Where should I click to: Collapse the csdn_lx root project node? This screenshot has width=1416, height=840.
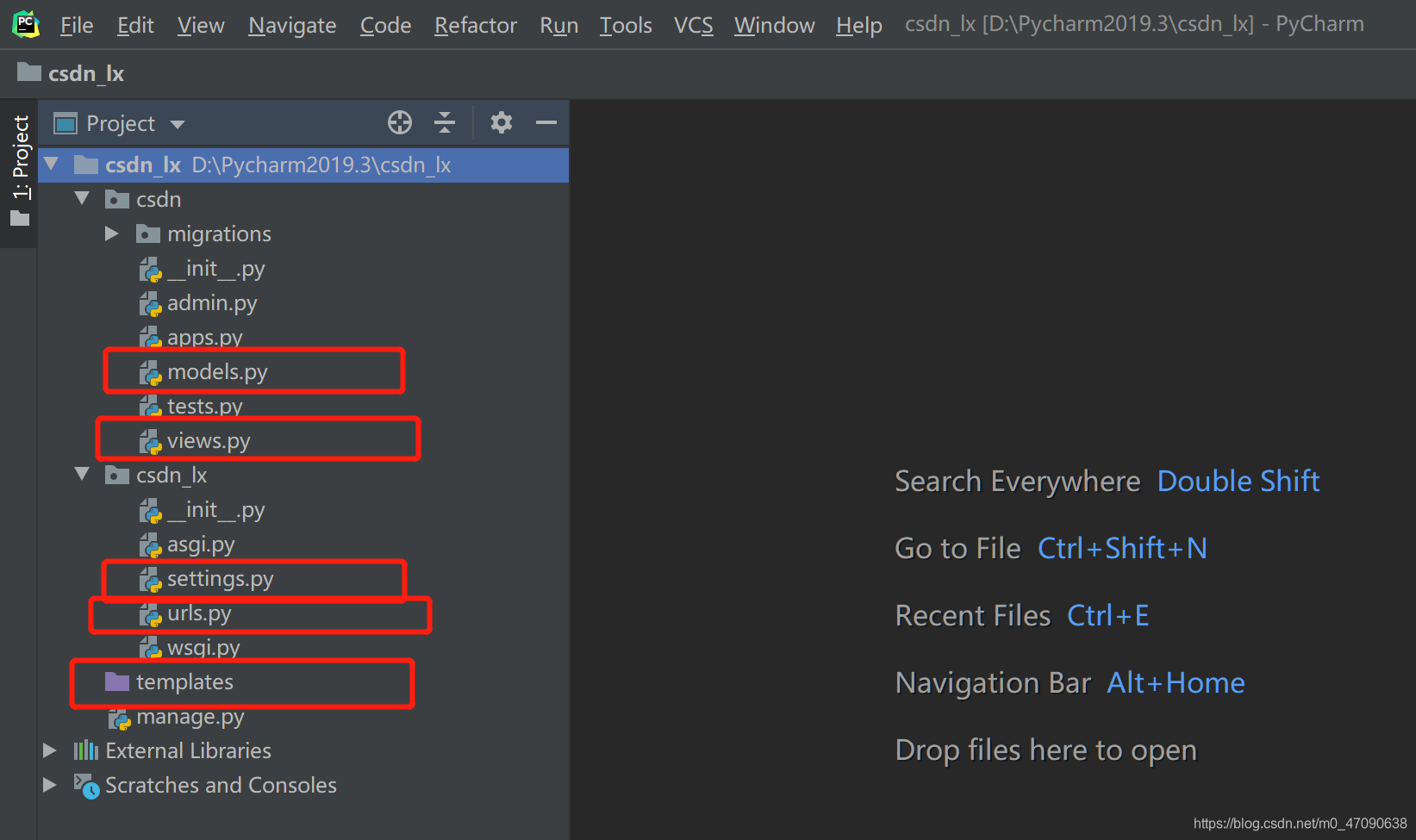[51, 163]
